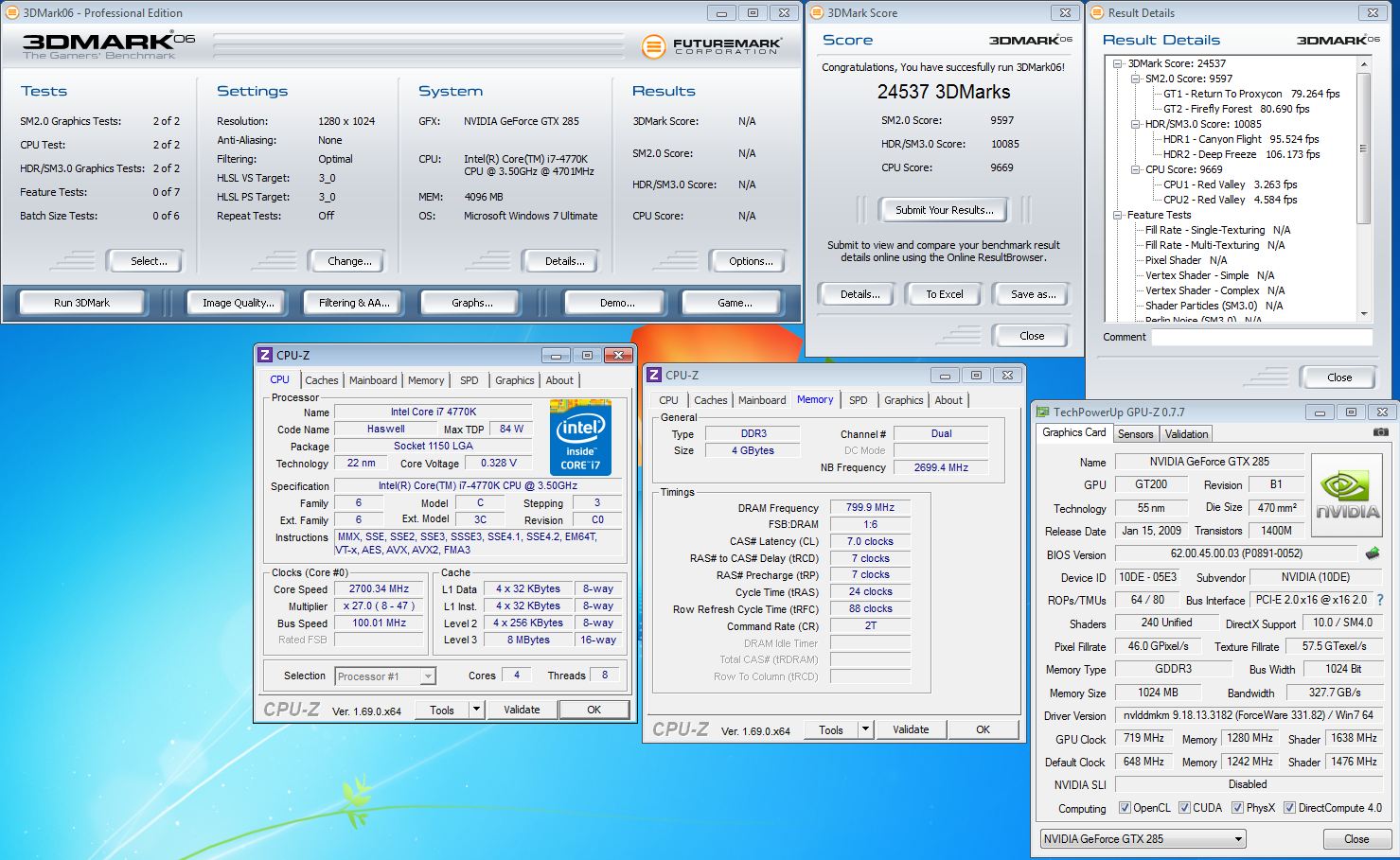Click Save as... button in Score window
The height and width of the screenshot is (860, 1400).
pos(1033,294)
